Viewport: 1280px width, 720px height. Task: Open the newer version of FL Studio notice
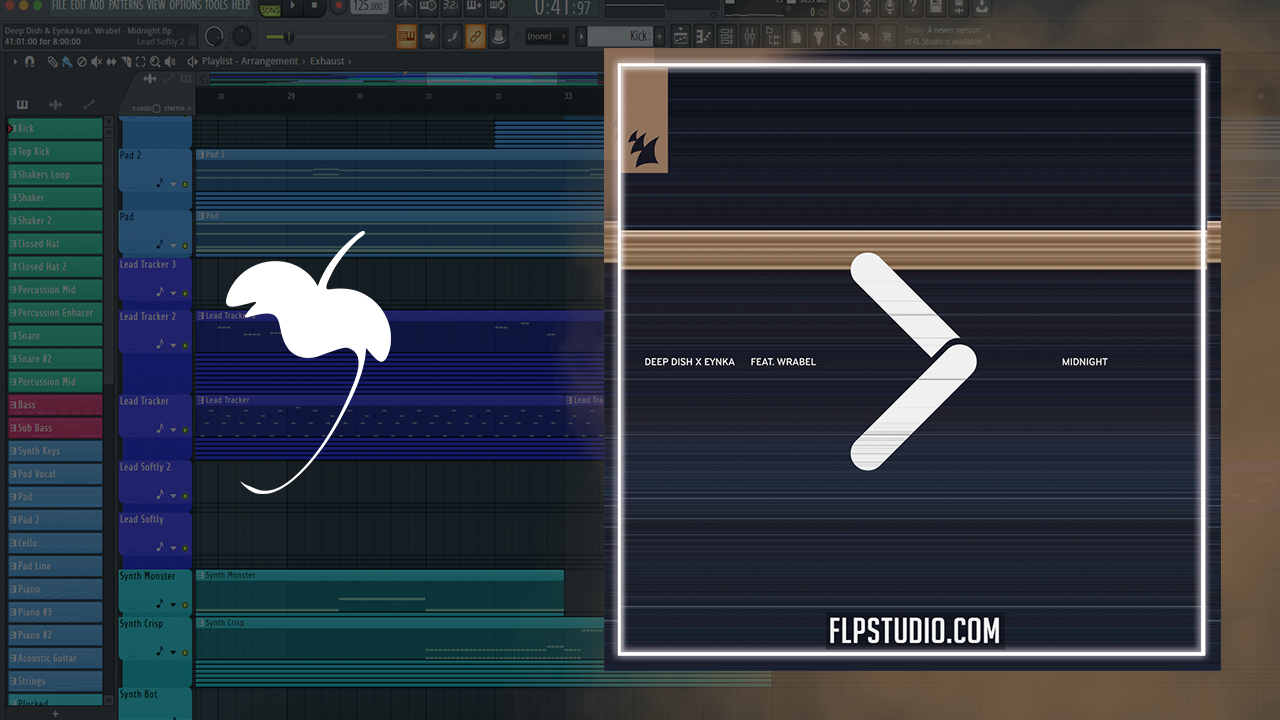[946, 37]
